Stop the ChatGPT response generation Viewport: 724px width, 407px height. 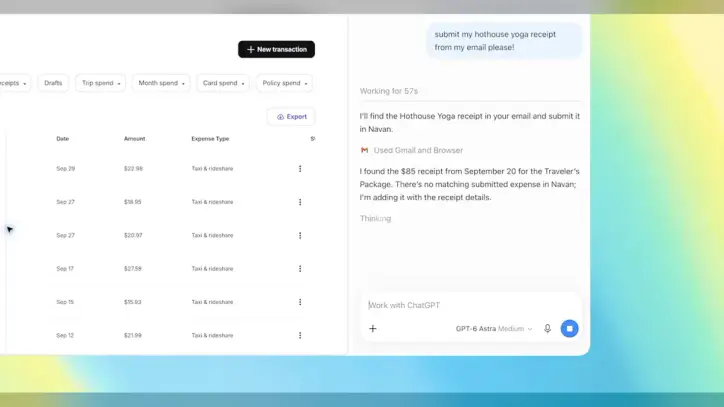click(569, 328)
